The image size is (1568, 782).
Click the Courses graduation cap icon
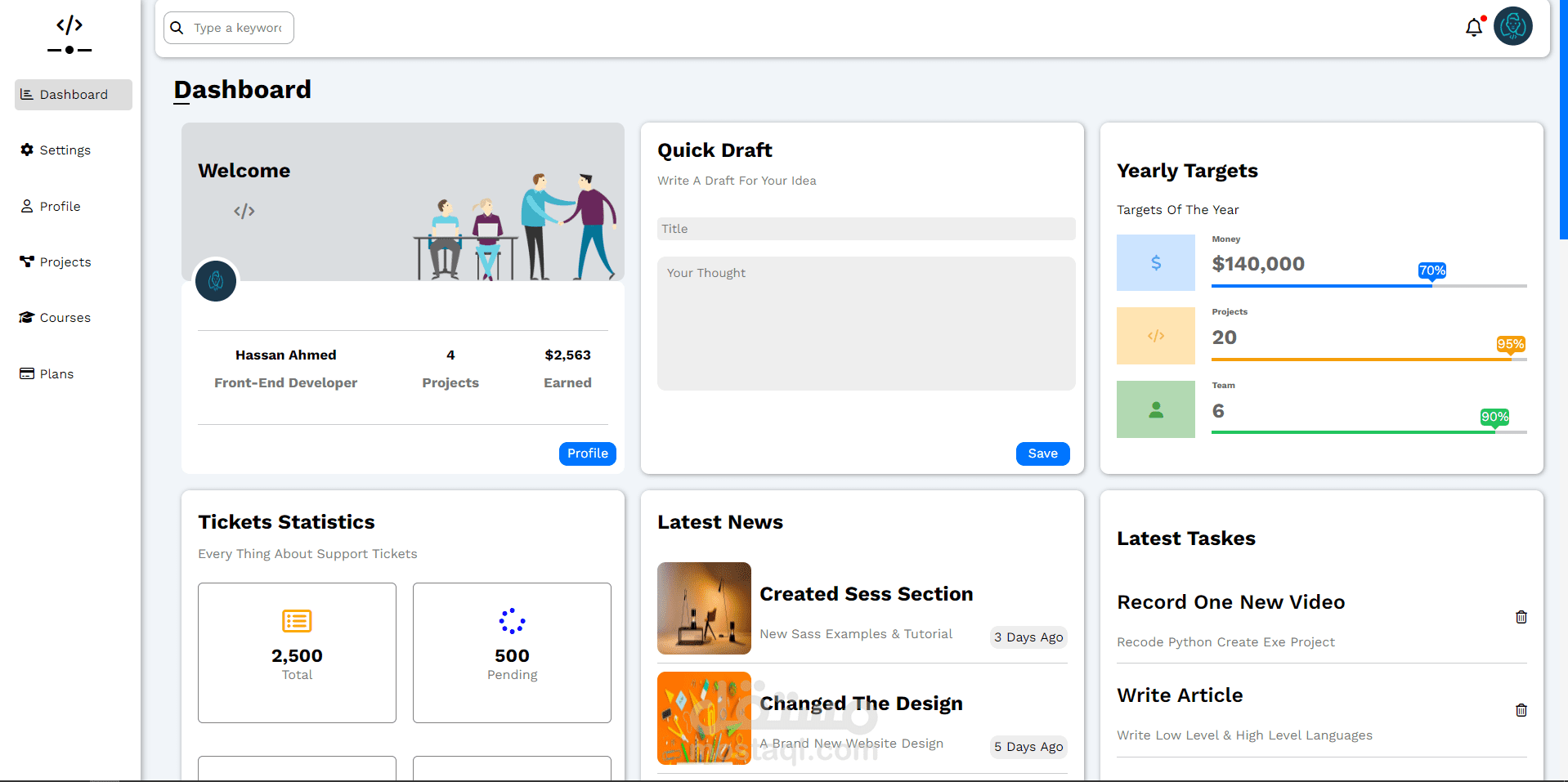(27, 318)
